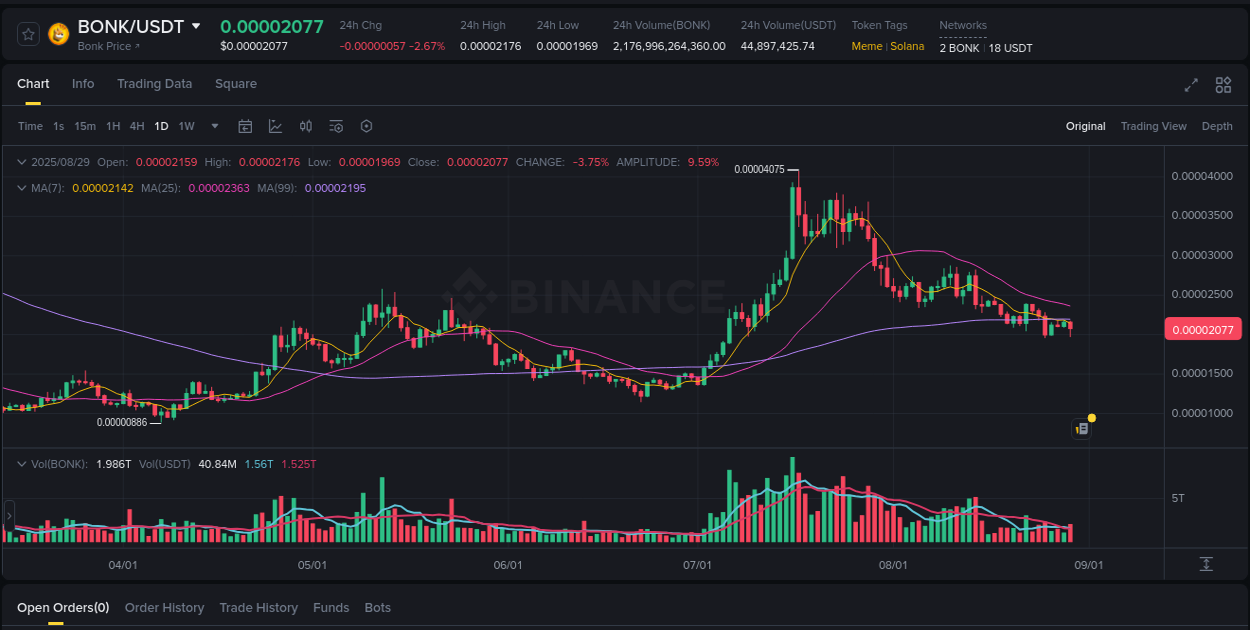This screenshot has width=1250, height=630.
Task: Open the Order History tab
Action: coord(164,607)
